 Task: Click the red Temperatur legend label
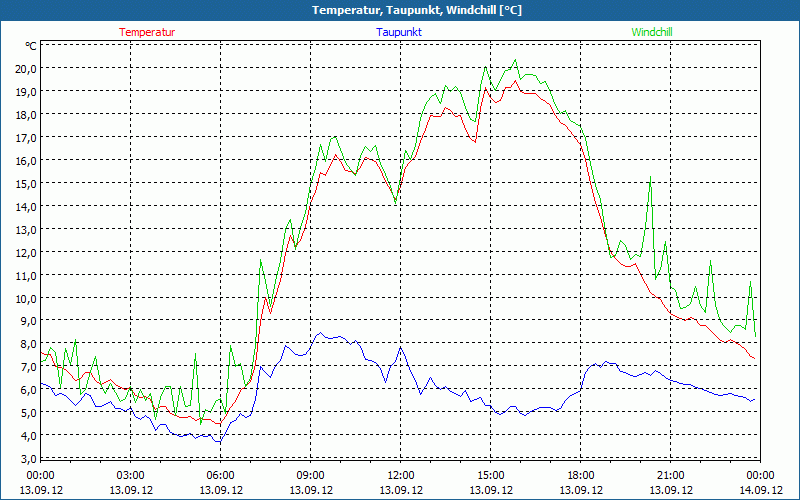pos(147,32)
